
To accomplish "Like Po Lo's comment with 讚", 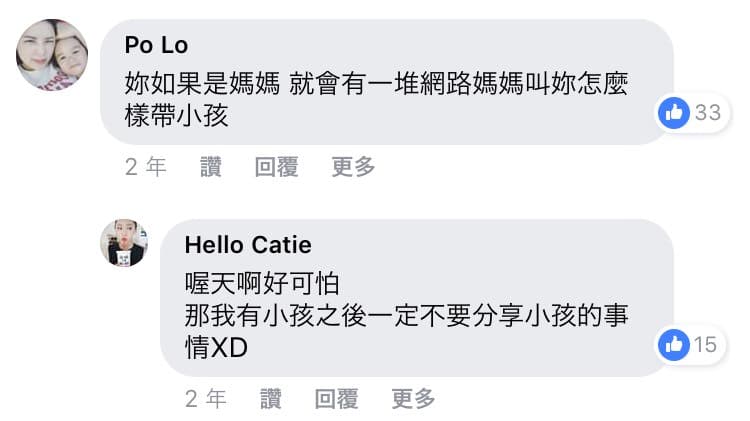I will (x=210, y=167).
